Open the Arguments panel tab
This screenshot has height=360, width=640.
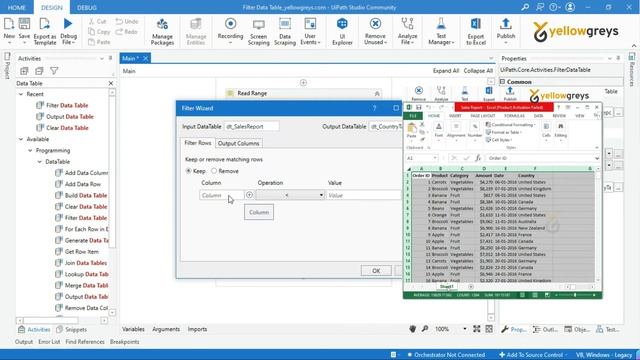[x=166, y=329]
